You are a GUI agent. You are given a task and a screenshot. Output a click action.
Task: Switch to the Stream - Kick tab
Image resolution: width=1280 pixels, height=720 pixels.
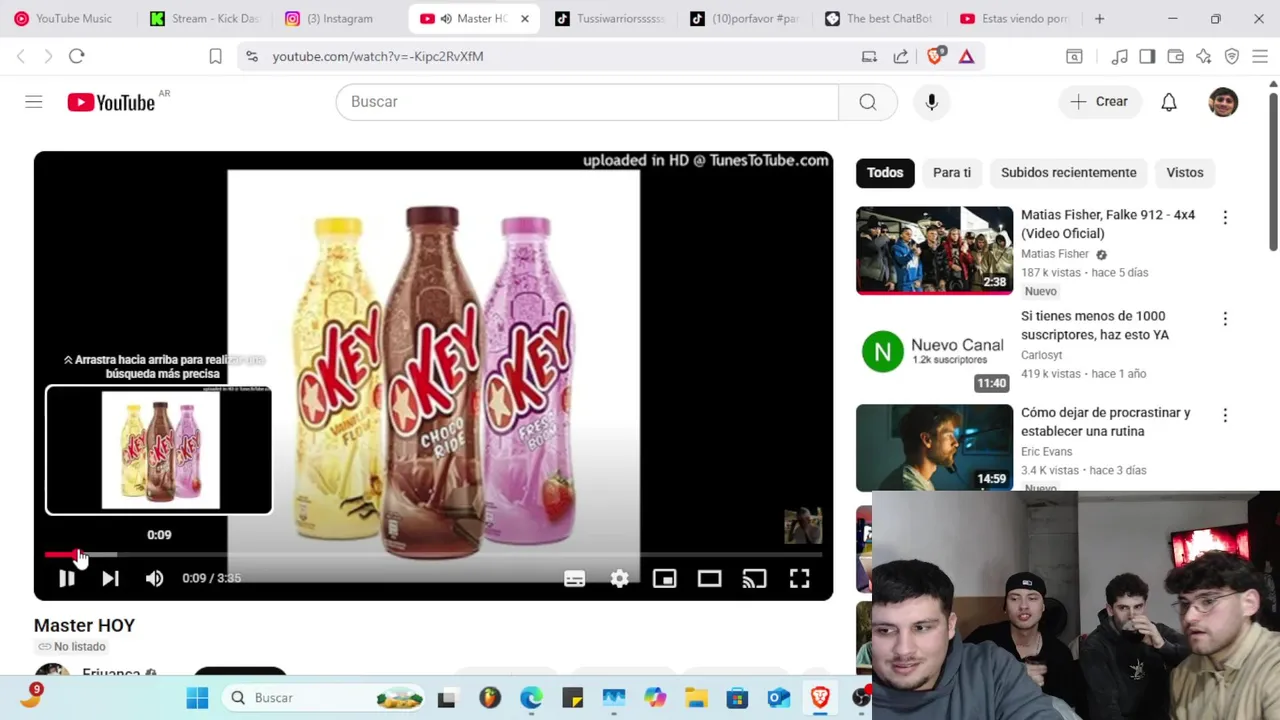(205, 19)
